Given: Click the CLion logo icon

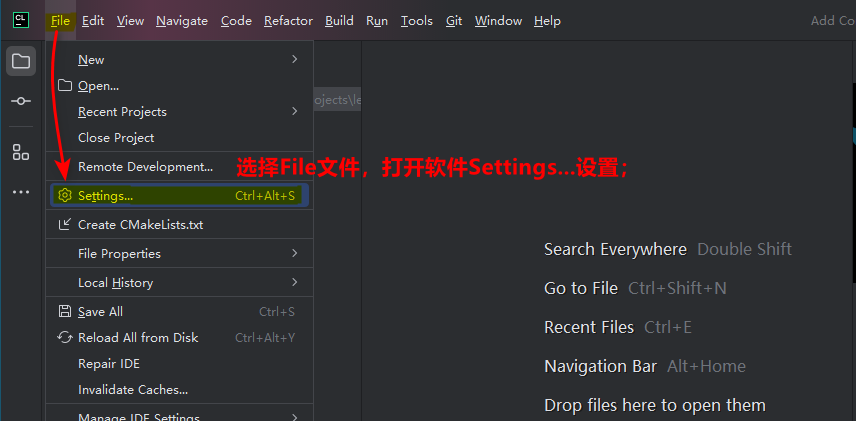Looking at the screenshot, I should pos(21,20).
